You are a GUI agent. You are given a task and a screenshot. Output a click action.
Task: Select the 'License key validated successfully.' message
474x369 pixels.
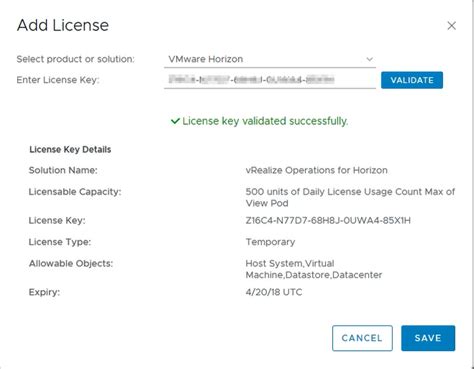(x=265, y=121)
